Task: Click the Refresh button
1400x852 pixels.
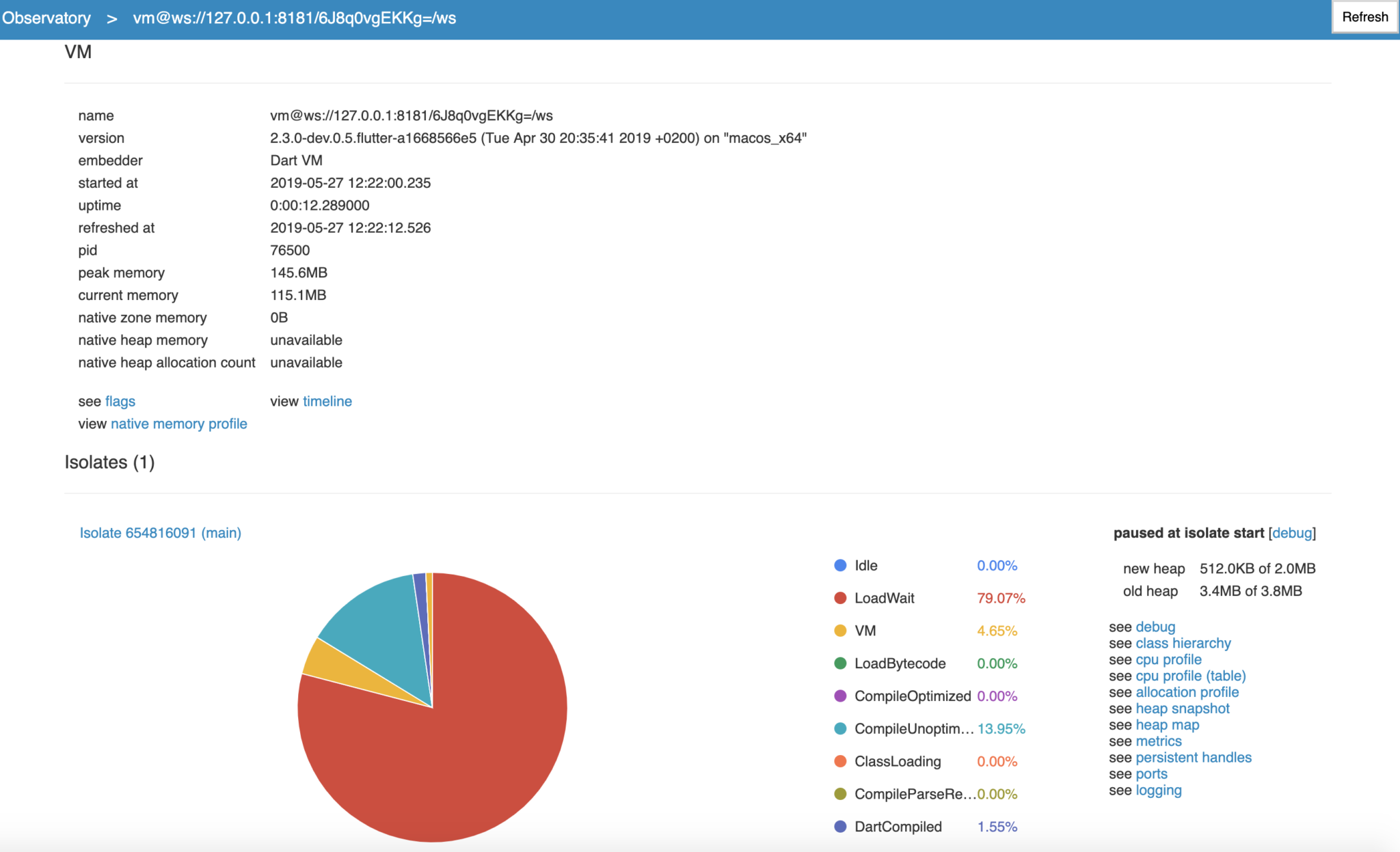Action: coord(1364,17)
